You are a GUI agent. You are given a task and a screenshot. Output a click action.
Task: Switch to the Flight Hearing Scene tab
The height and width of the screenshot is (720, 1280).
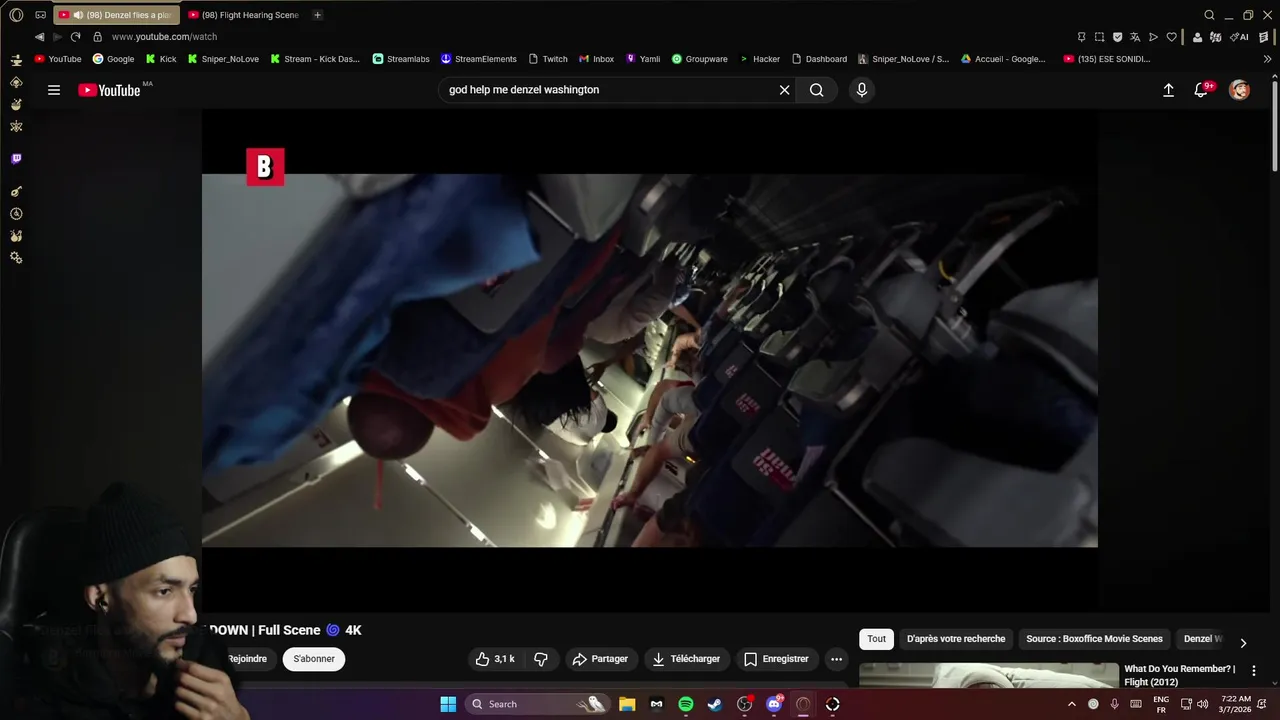pos(244,15)
